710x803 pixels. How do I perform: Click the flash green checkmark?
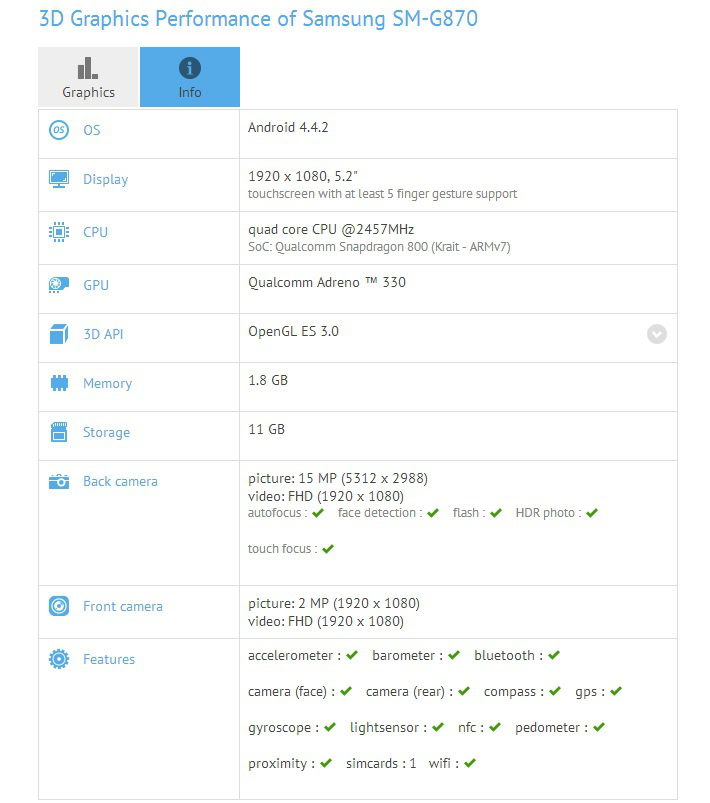496,513
